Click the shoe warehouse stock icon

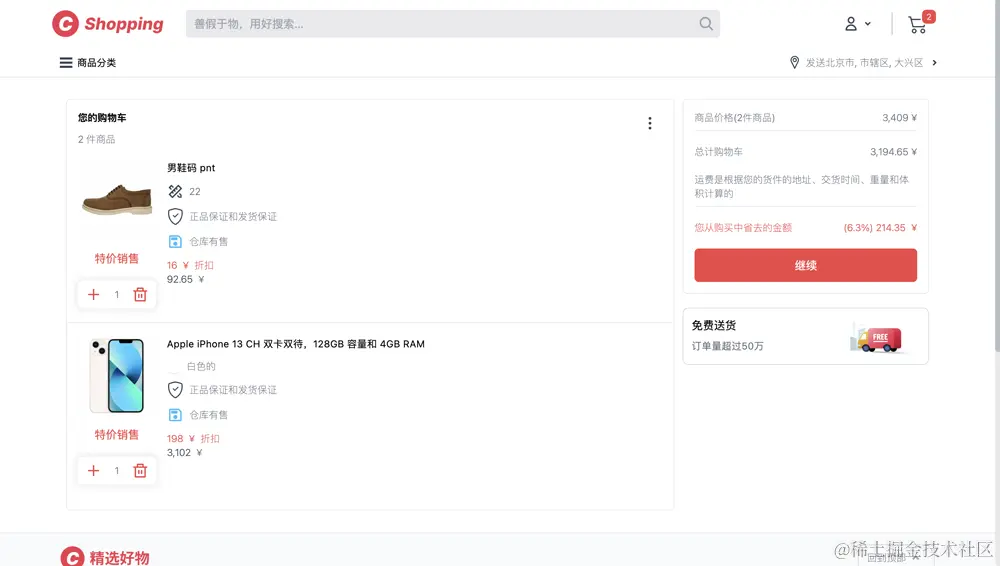click(x=175, y=241)
